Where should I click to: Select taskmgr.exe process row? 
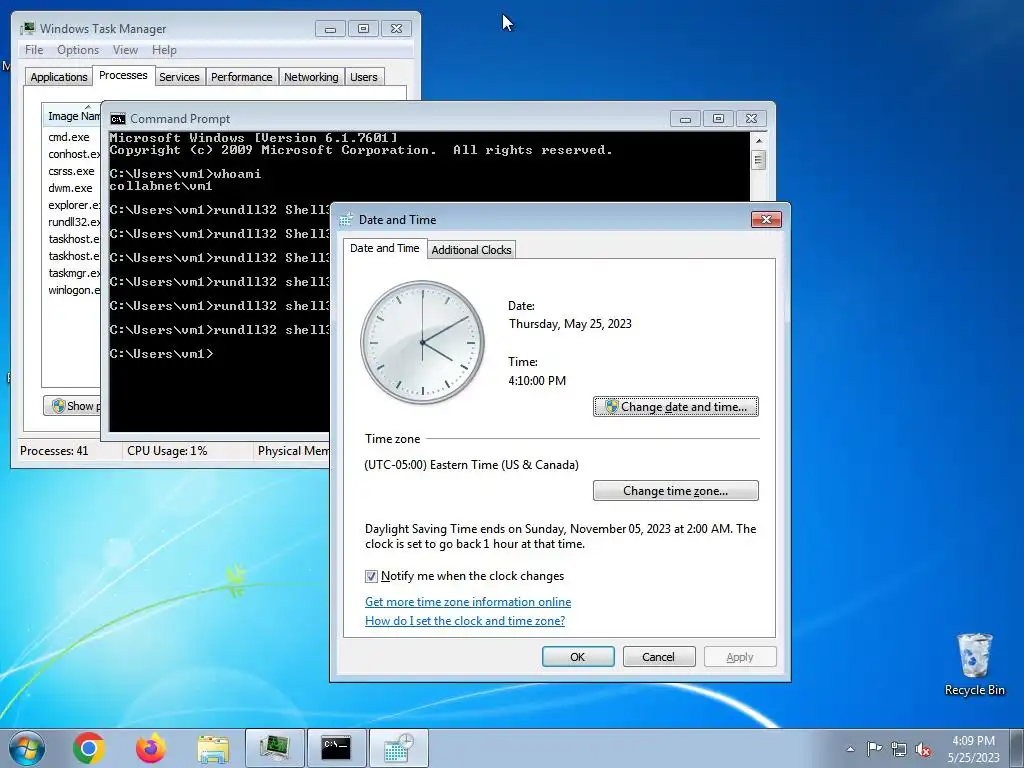coord(72,272)
